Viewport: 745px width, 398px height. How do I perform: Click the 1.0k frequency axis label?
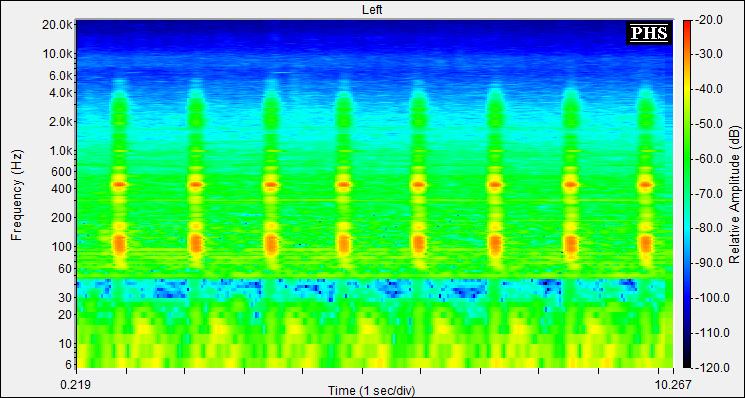[x=60, y=151]
